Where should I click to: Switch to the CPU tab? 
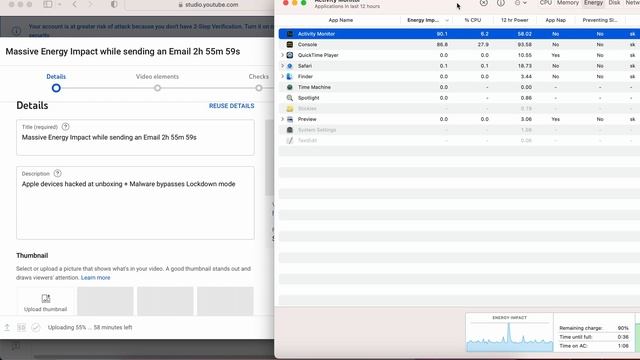coord(545,3)
